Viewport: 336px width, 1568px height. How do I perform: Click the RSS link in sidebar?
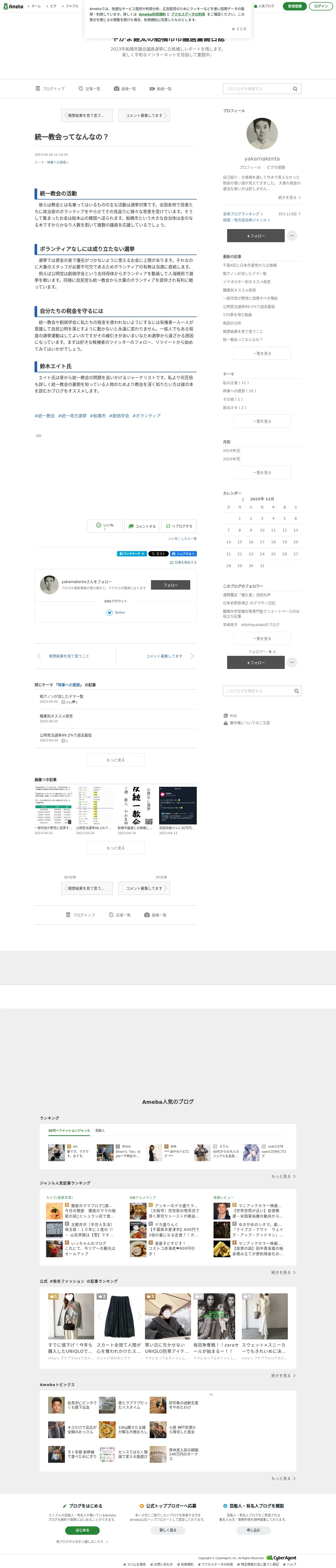[230, 716]
